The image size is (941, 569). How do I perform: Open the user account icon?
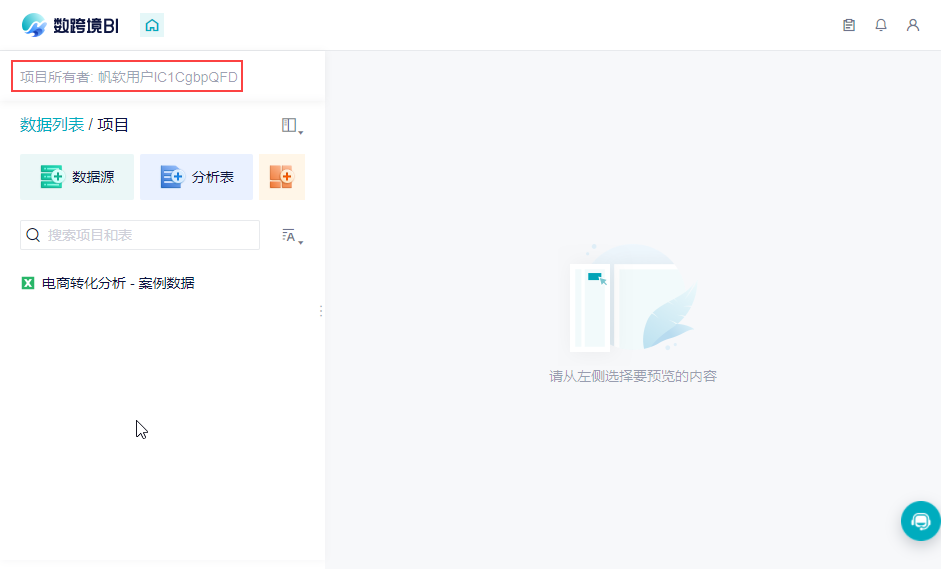(912, 25)
